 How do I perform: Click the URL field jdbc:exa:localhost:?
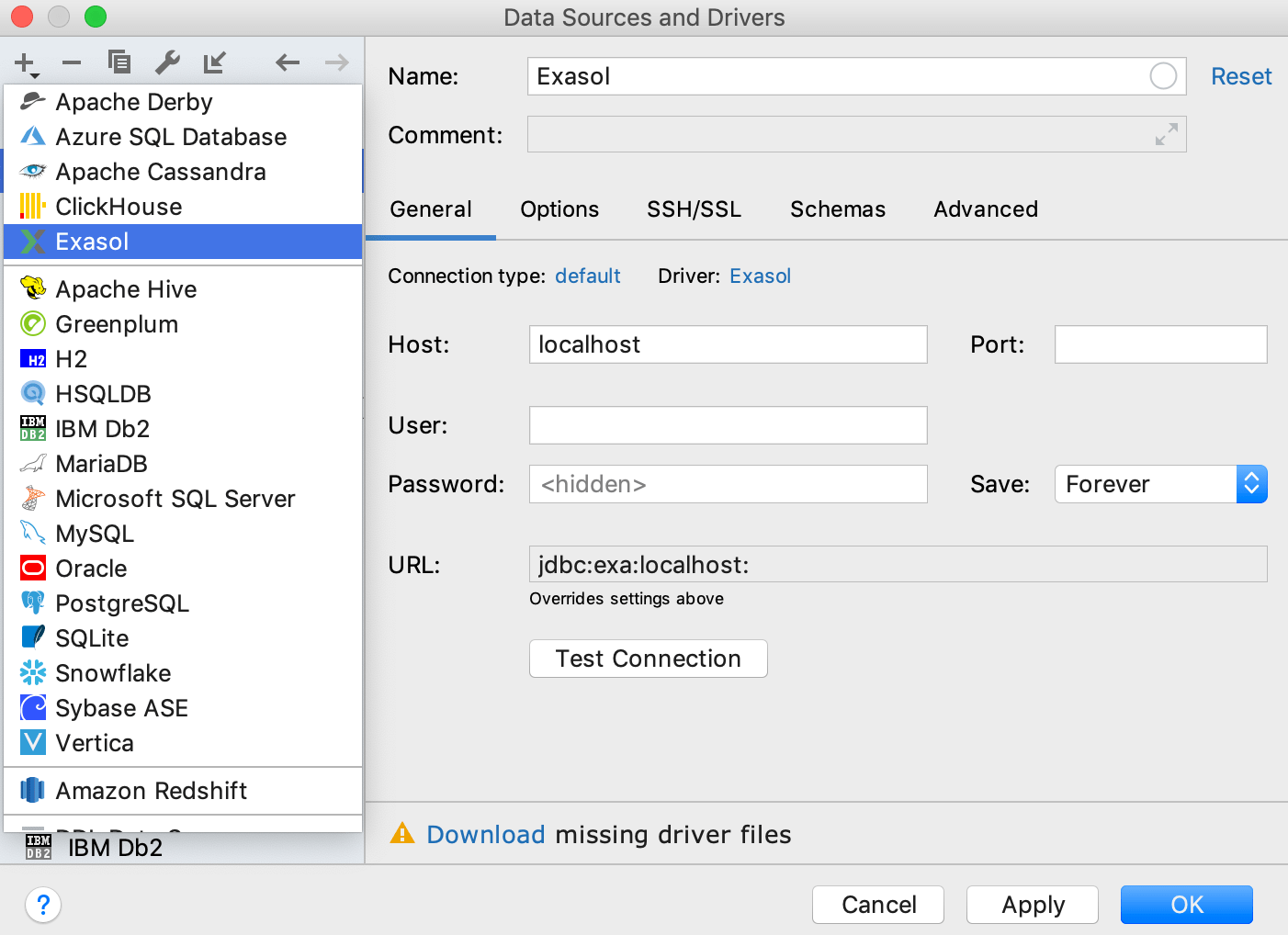point(898,564)
